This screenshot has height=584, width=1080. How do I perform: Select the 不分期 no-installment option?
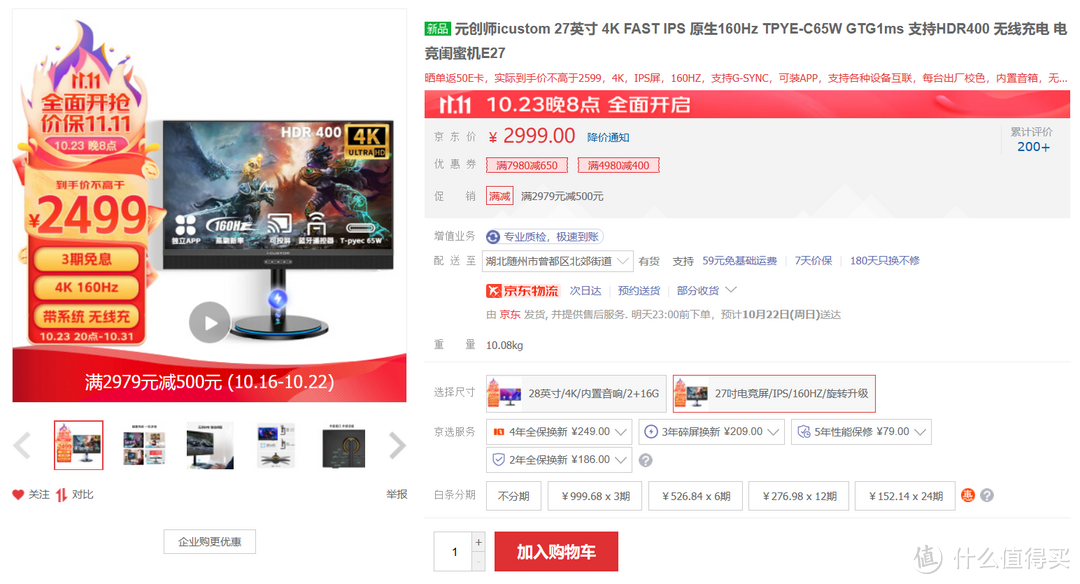tap(514, 496)
